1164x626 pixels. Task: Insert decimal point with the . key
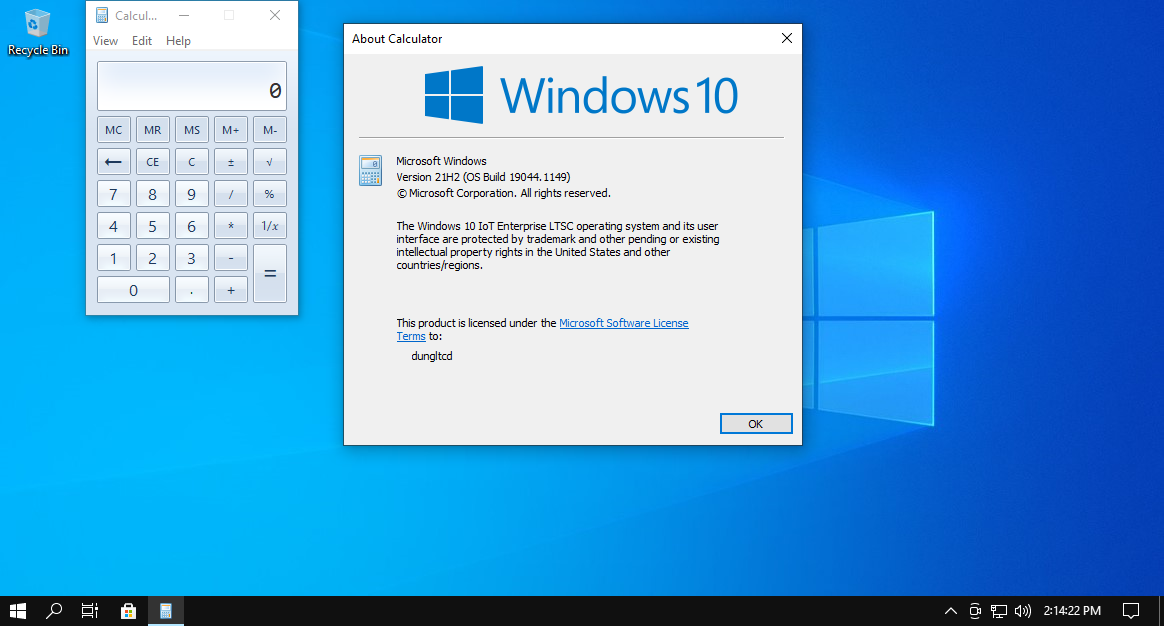pyautogui.click(x=192, y=290)
